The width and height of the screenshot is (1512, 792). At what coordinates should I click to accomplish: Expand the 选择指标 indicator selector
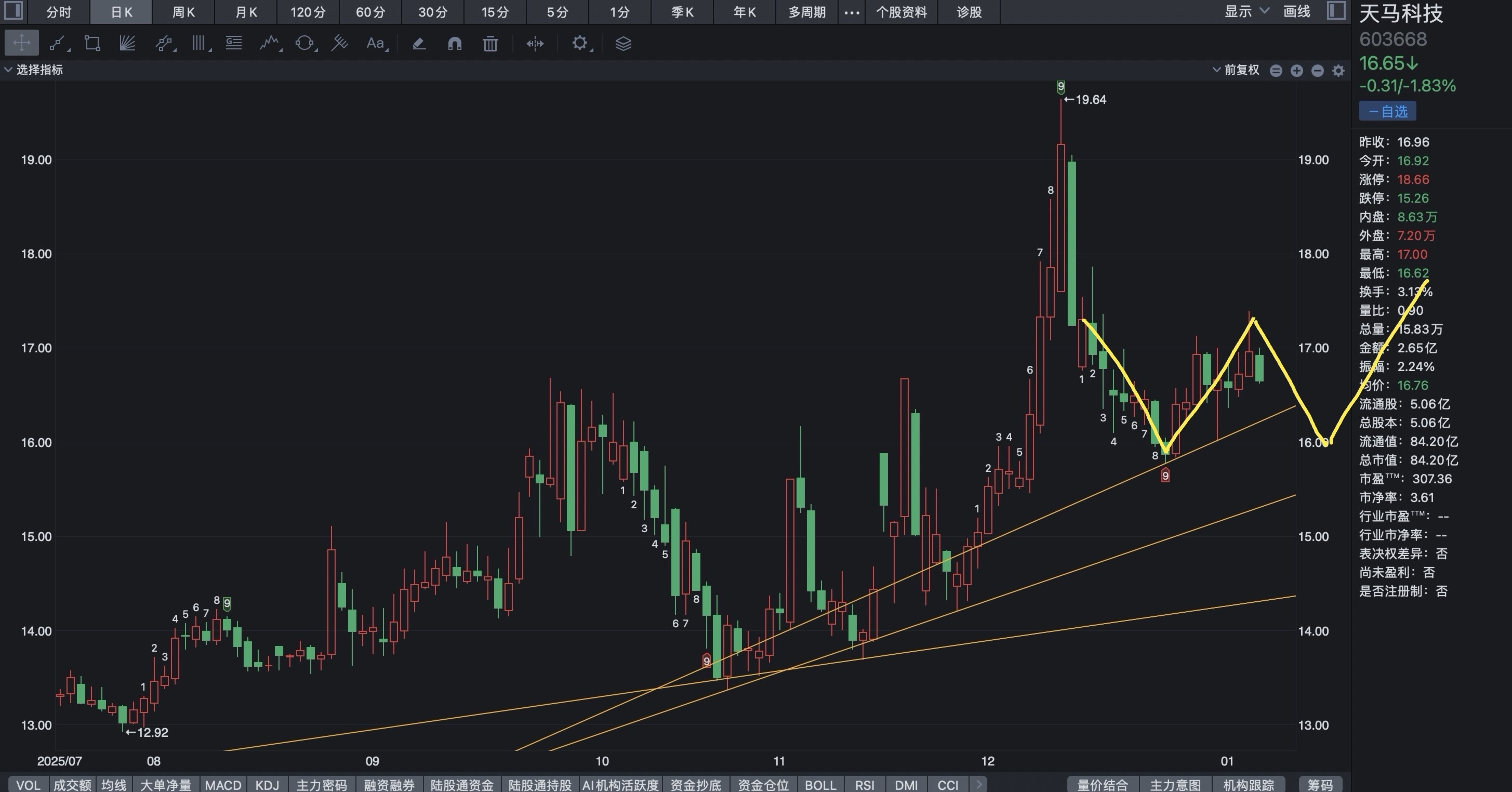point(34,70)
